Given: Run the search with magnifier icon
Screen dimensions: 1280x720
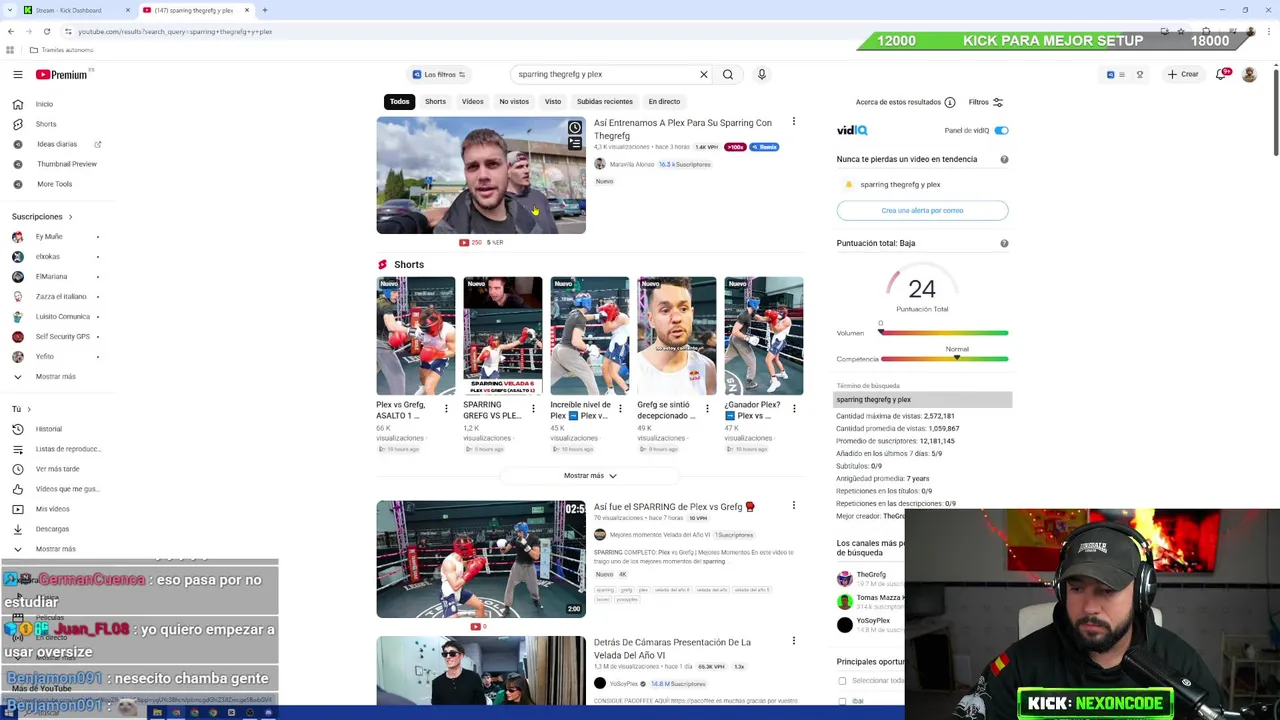Looking at the screenshot, I should (728, 74).
